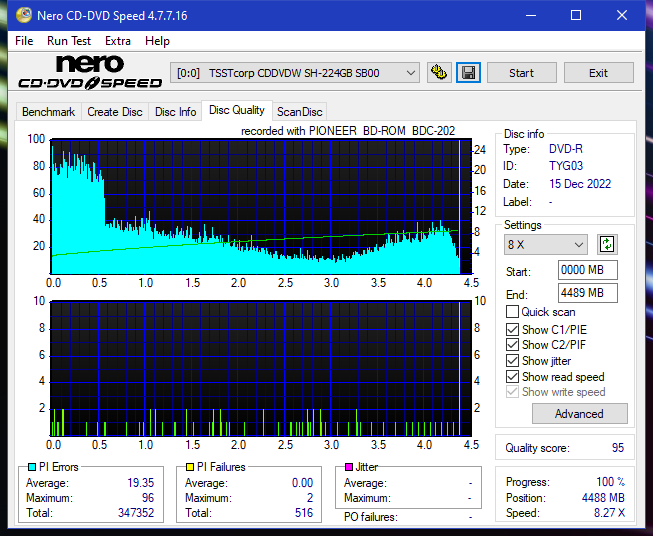Click the Speed 8.27 X value
The width and height of the screenshot is (653, 536).
609,513
